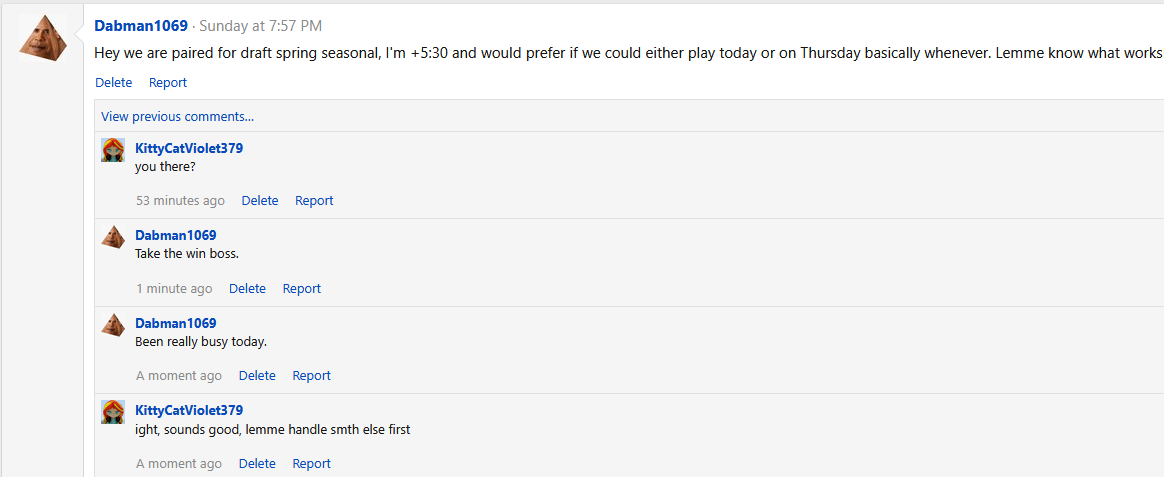
Task: Expand View previous comments
Action: [177, 116]
